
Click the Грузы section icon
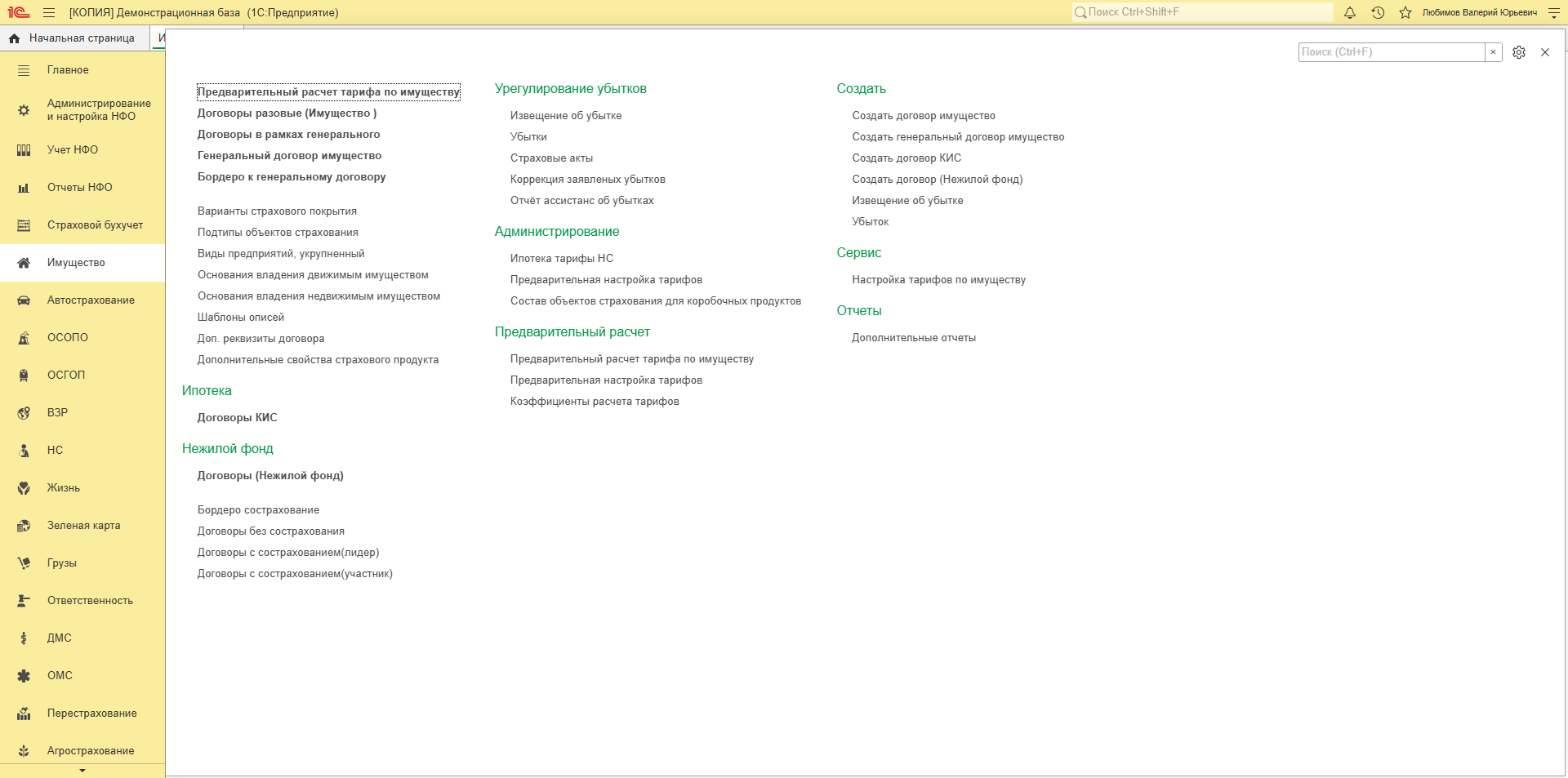click(x=24, y=563)
